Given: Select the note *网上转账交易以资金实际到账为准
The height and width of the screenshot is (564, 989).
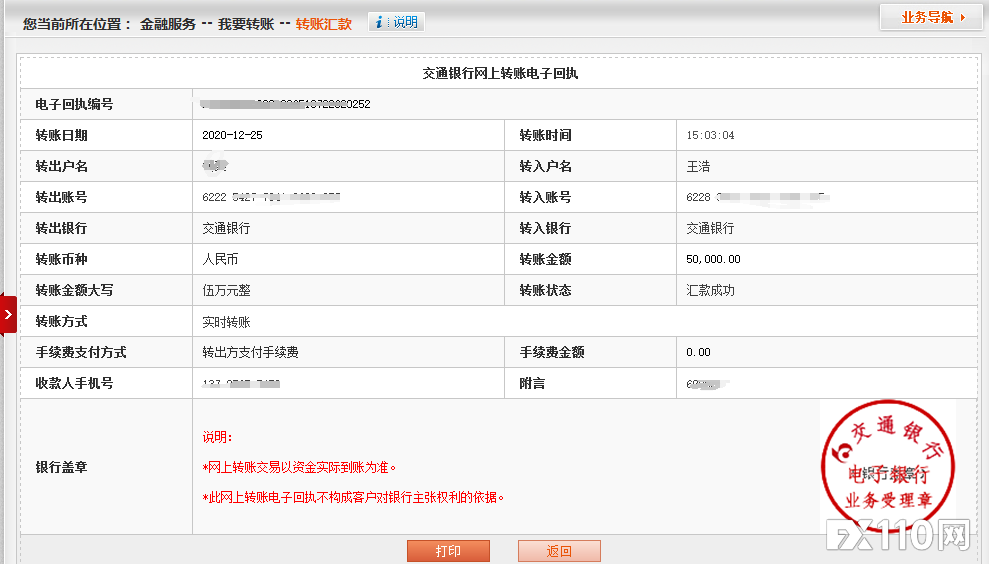Looking at the screenshot, I should (299, 467).
